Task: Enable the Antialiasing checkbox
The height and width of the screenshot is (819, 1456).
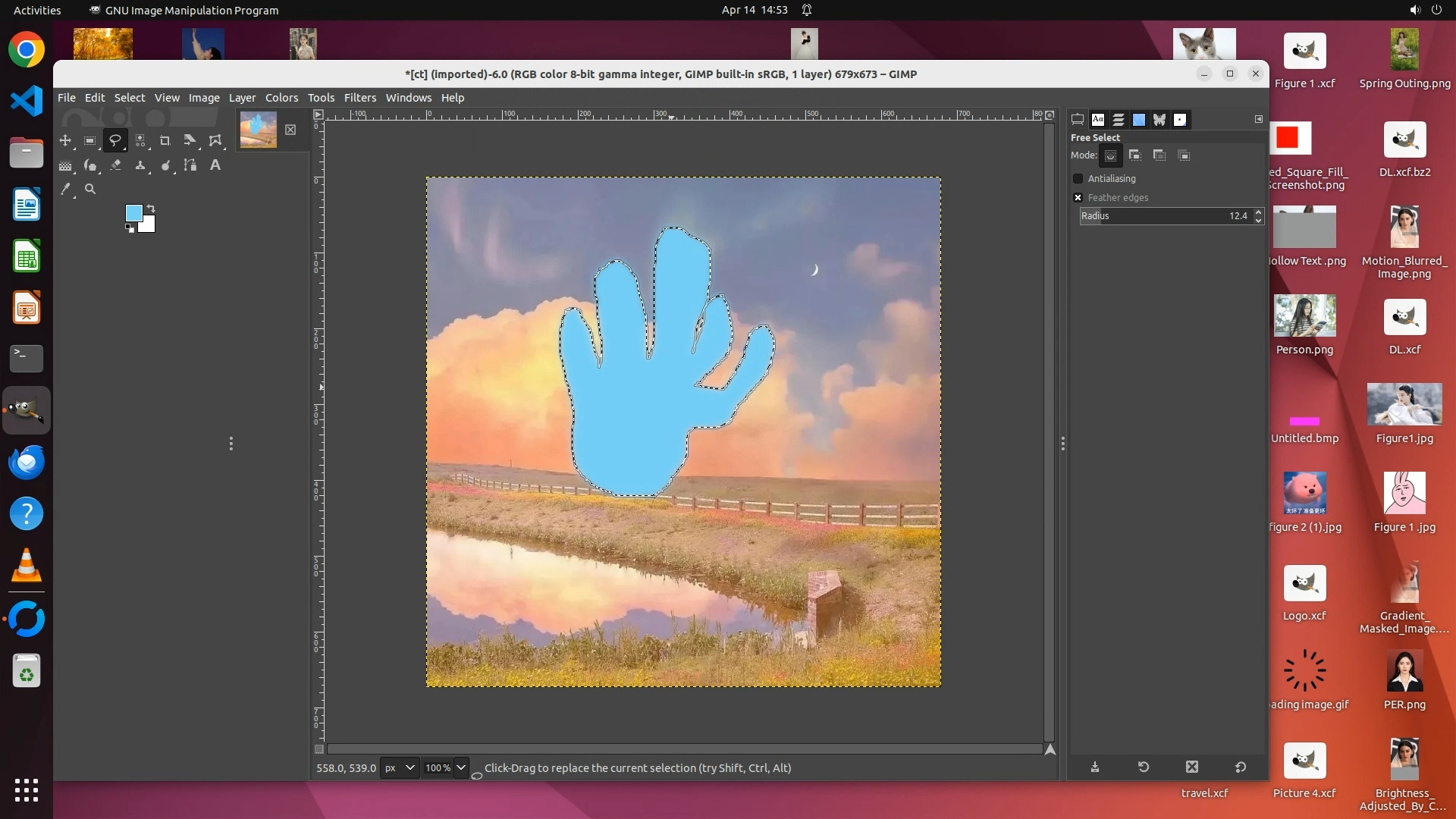Action: [x=1078, y=179]
